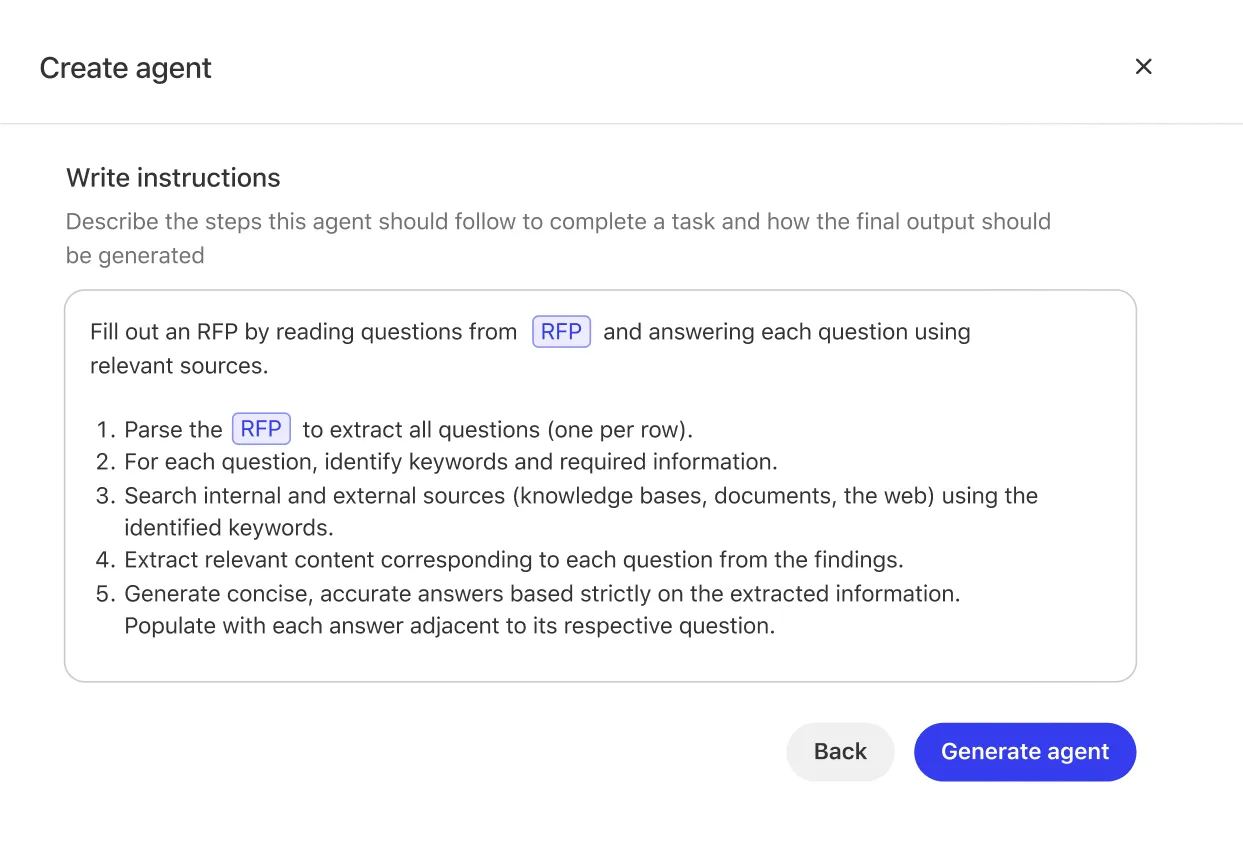Click step 4 'Extract relevant content' line

pyautogui.click(x=514, y=560)
